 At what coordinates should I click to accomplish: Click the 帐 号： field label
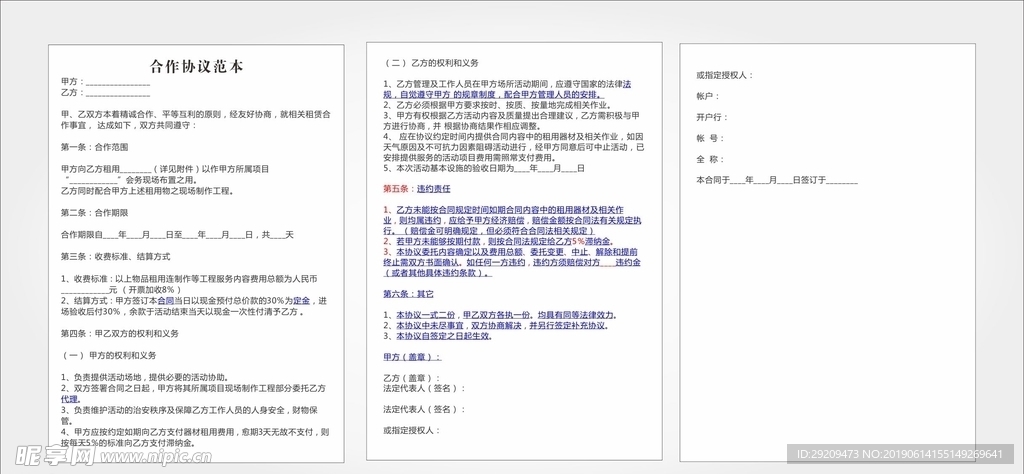tap(710, 138)
